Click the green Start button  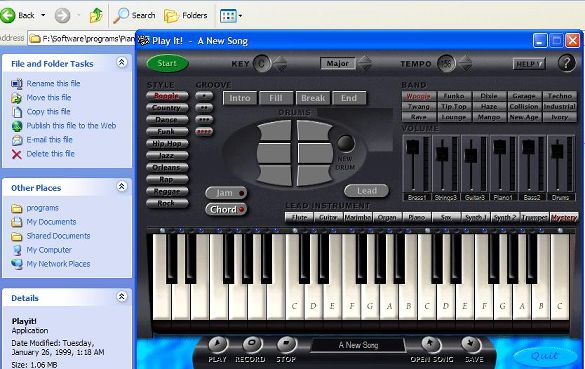[x=167, y=63]
